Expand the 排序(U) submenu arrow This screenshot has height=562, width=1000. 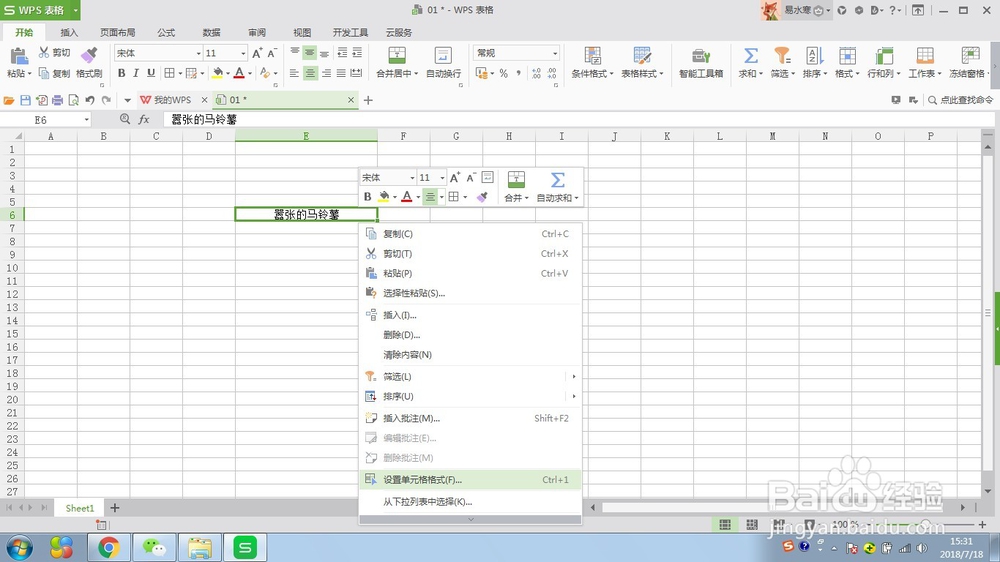click(x=574, y=397)
